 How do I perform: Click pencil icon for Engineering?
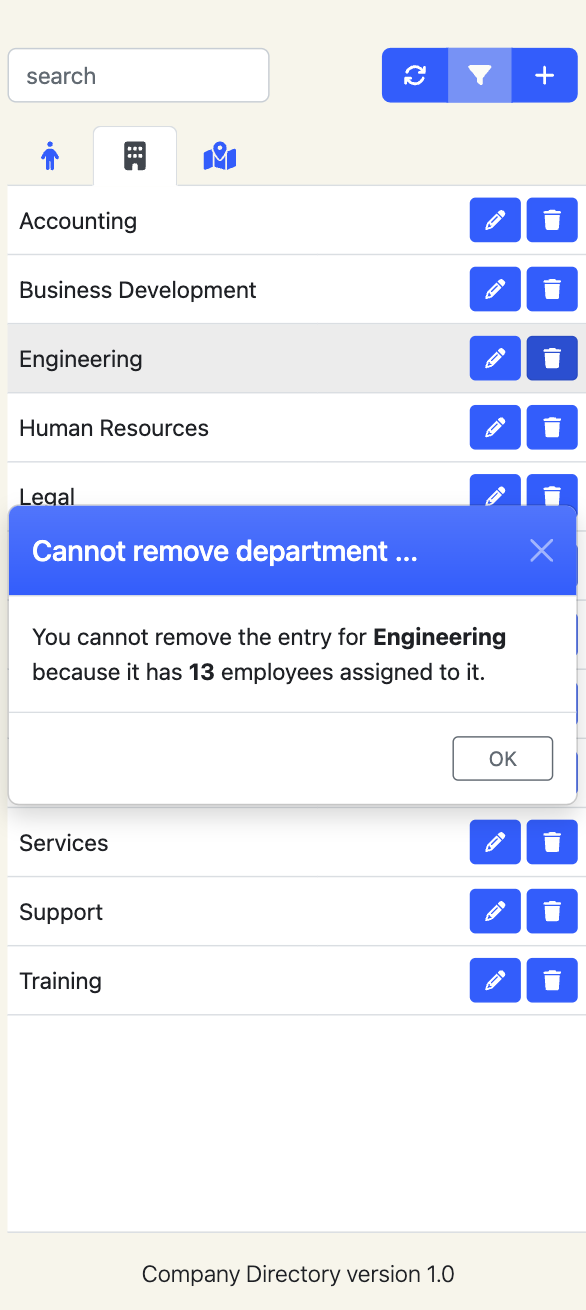(495, 358)
